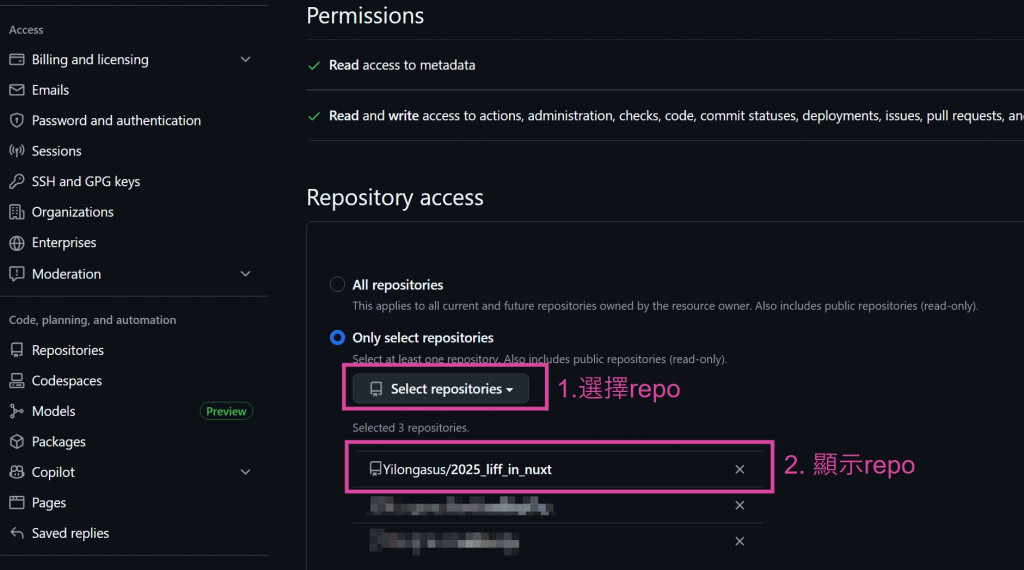Image resolution: width=1024 pixels, height=570 pixels.
Task: Navigate to SSH and GPG keys
Action: [86, 182]
